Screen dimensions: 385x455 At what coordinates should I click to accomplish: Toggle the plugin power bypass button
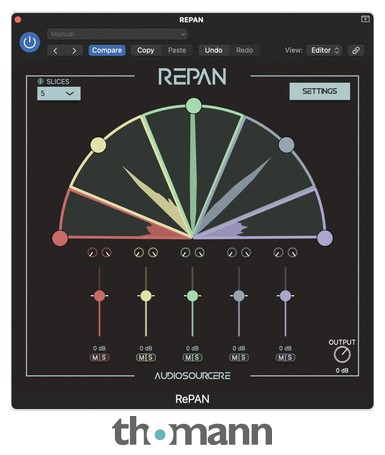click(x=30, y=43)
